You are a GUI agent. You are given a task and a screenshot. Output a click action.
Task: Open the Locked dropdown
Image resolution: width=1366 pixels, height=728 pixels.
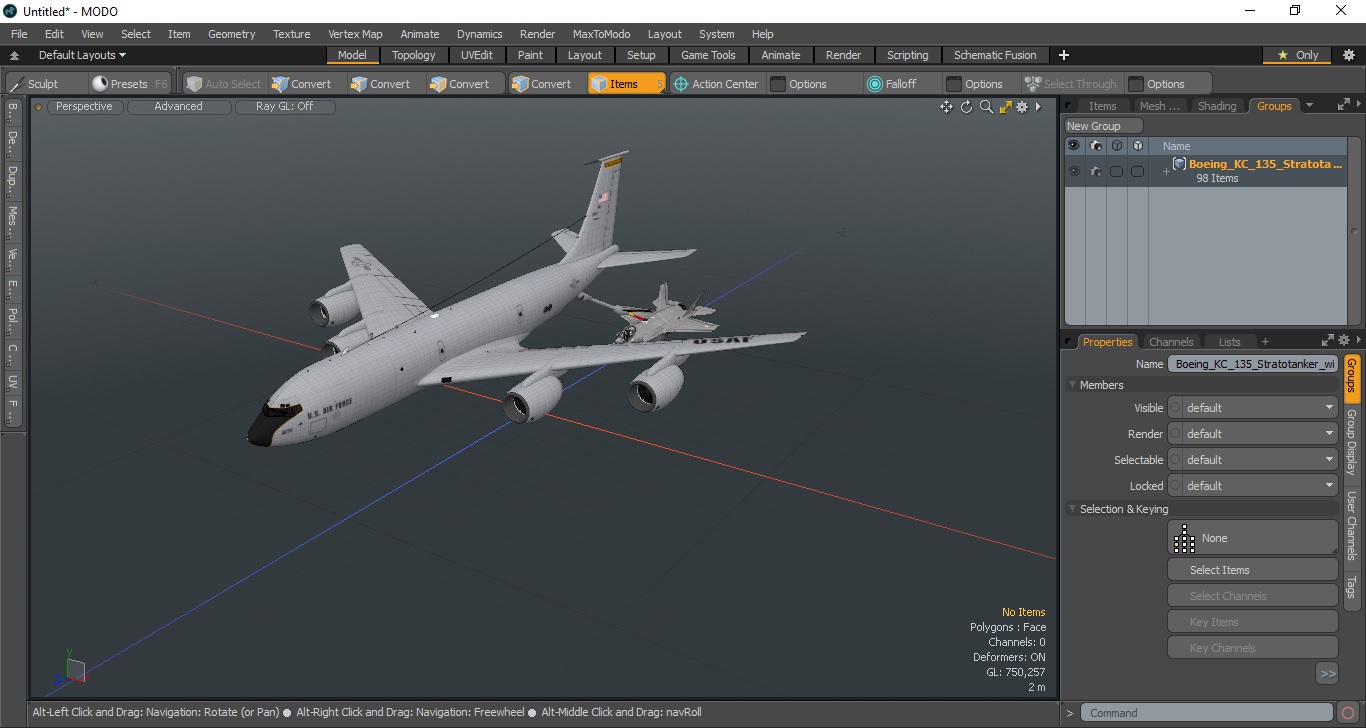click(x=1253, y=486)
